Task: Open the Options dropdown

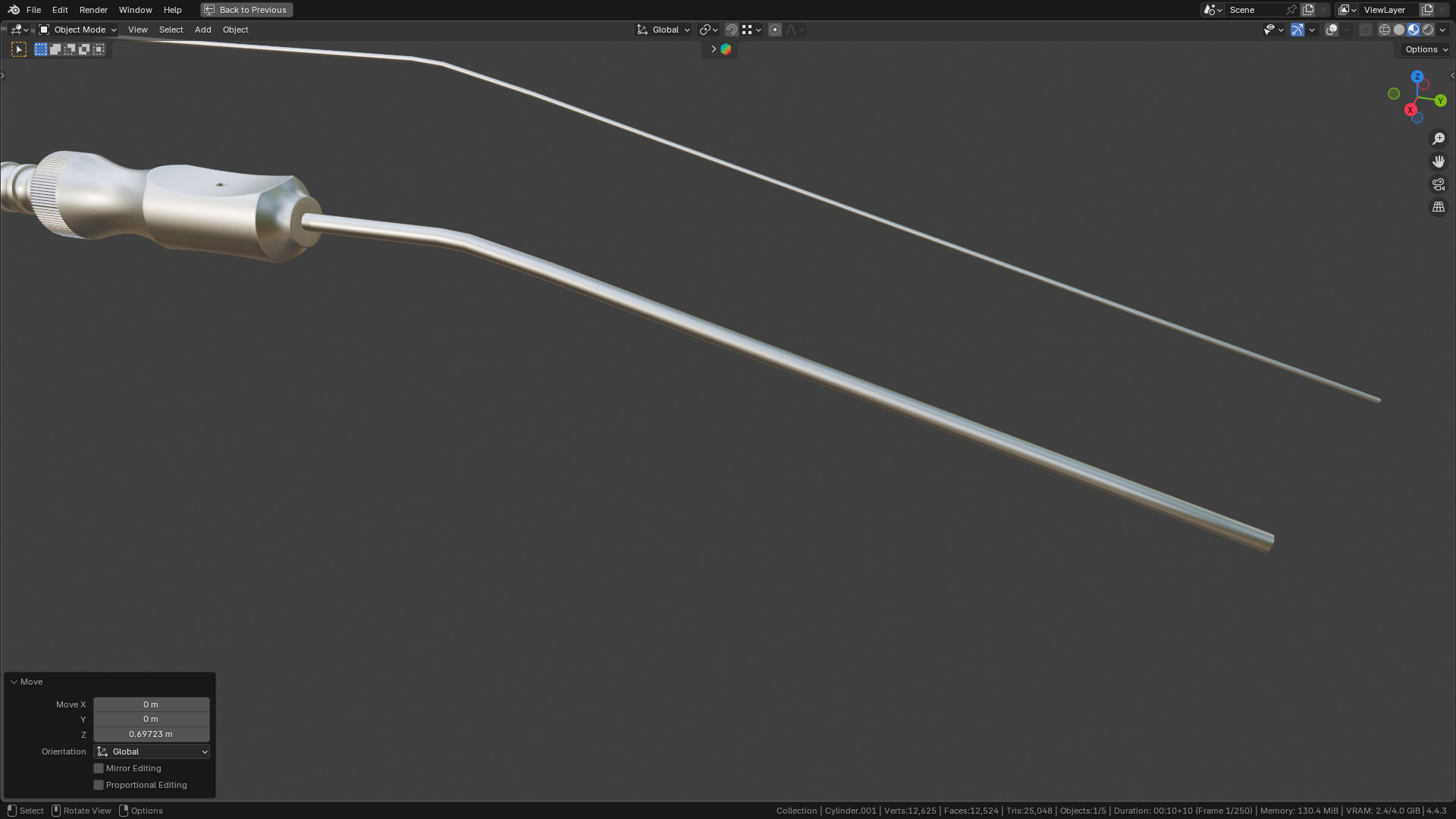Action: coord(1426,49)
